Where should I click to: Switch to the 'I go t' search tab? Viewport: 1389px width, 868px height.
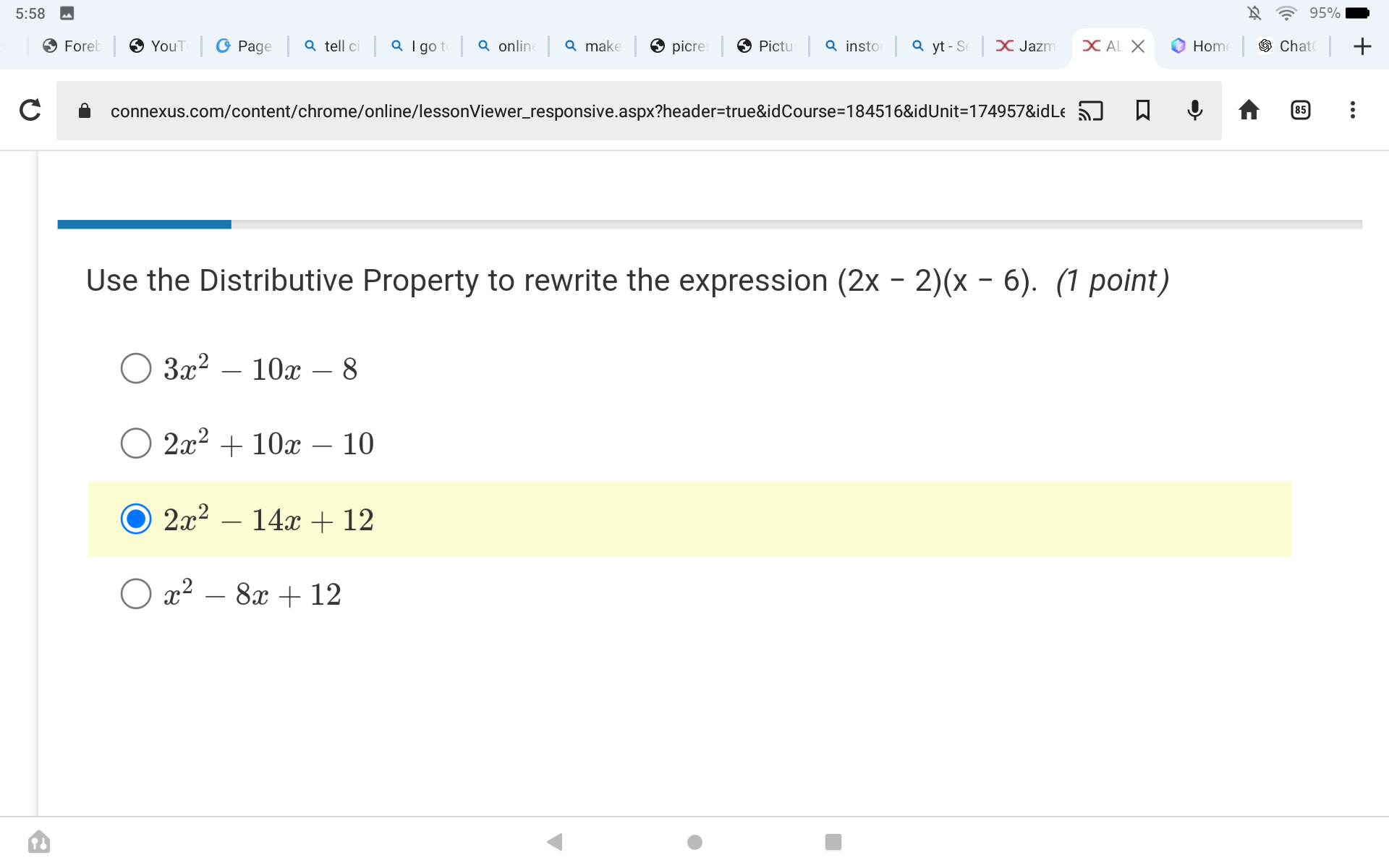418,46
